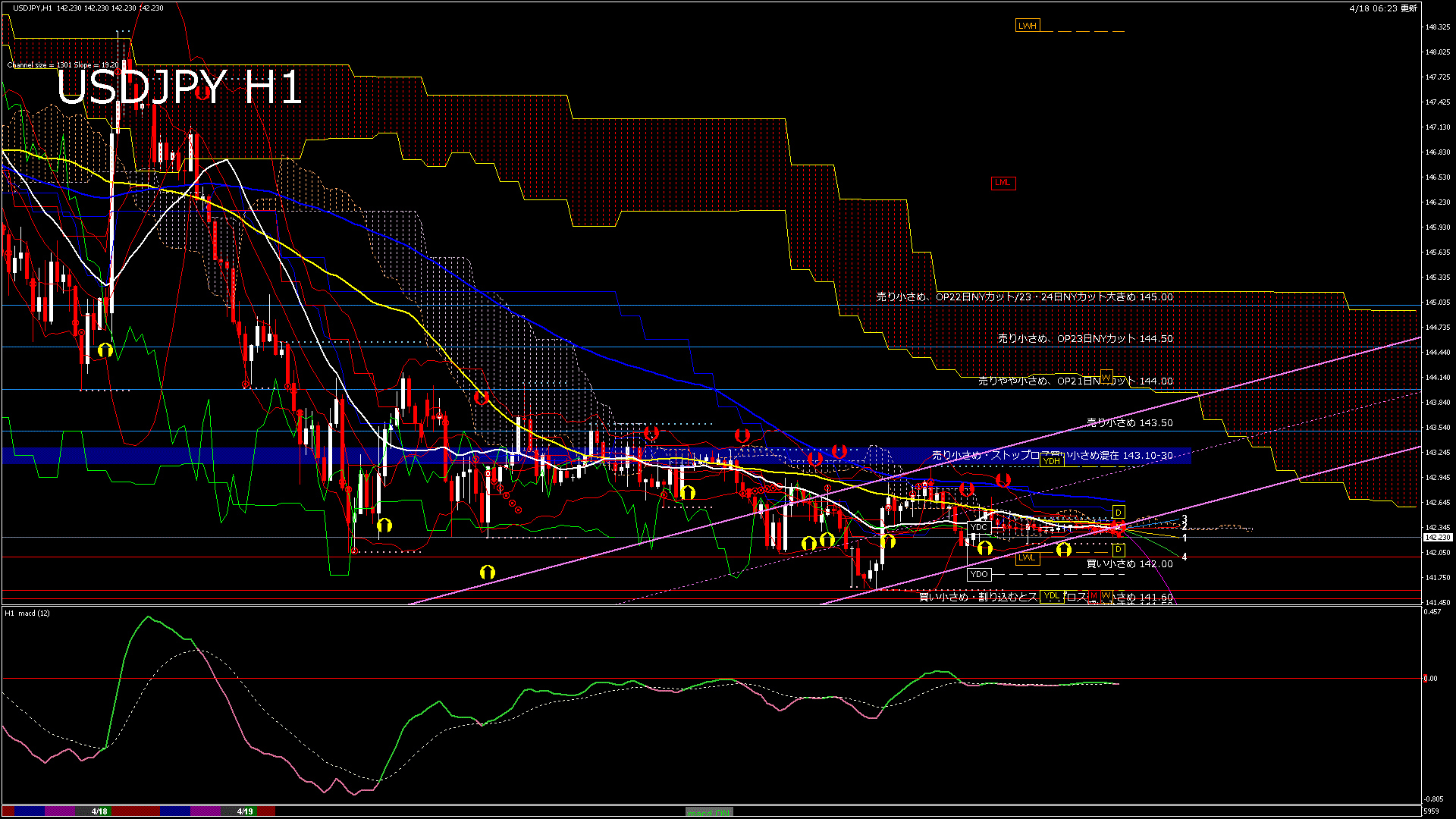This screenshot has height=819, width=1456.
Task: Click the LWH last-week-high label
Action: pos(1028,26)
